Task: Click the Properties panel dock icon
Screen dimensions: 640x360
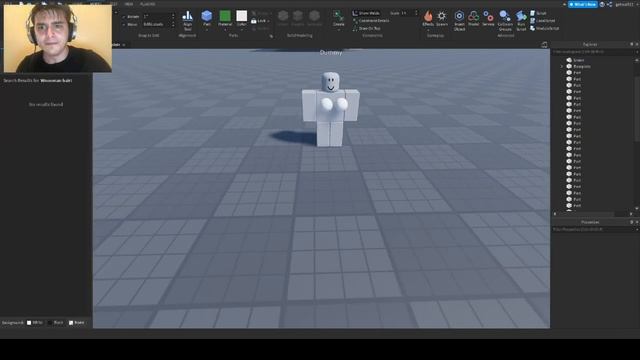Action: coord(631,222)
